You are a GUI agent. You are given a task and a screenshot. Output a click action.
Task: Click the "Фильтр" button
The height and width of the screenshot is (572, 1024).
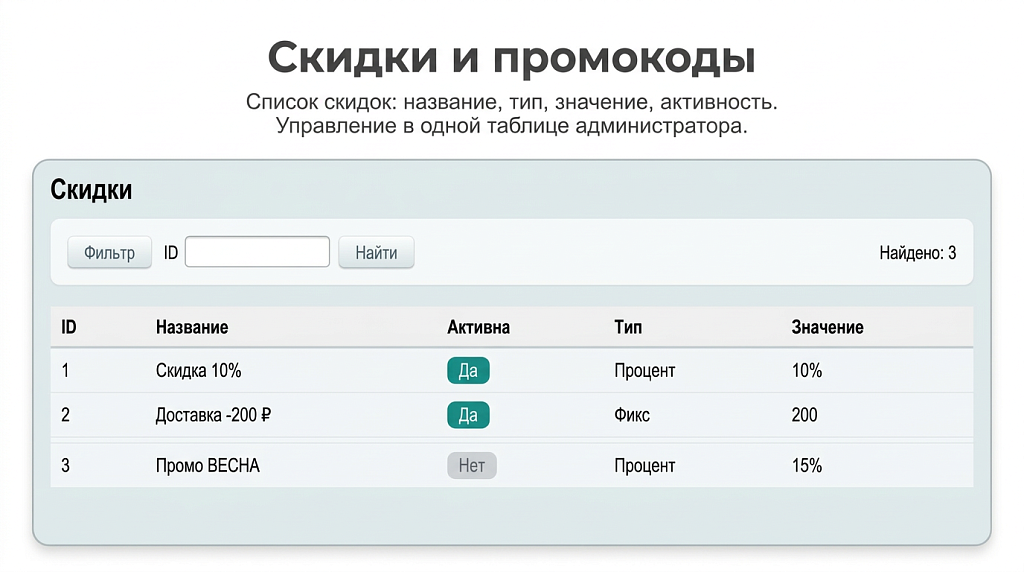coord(109,253)
